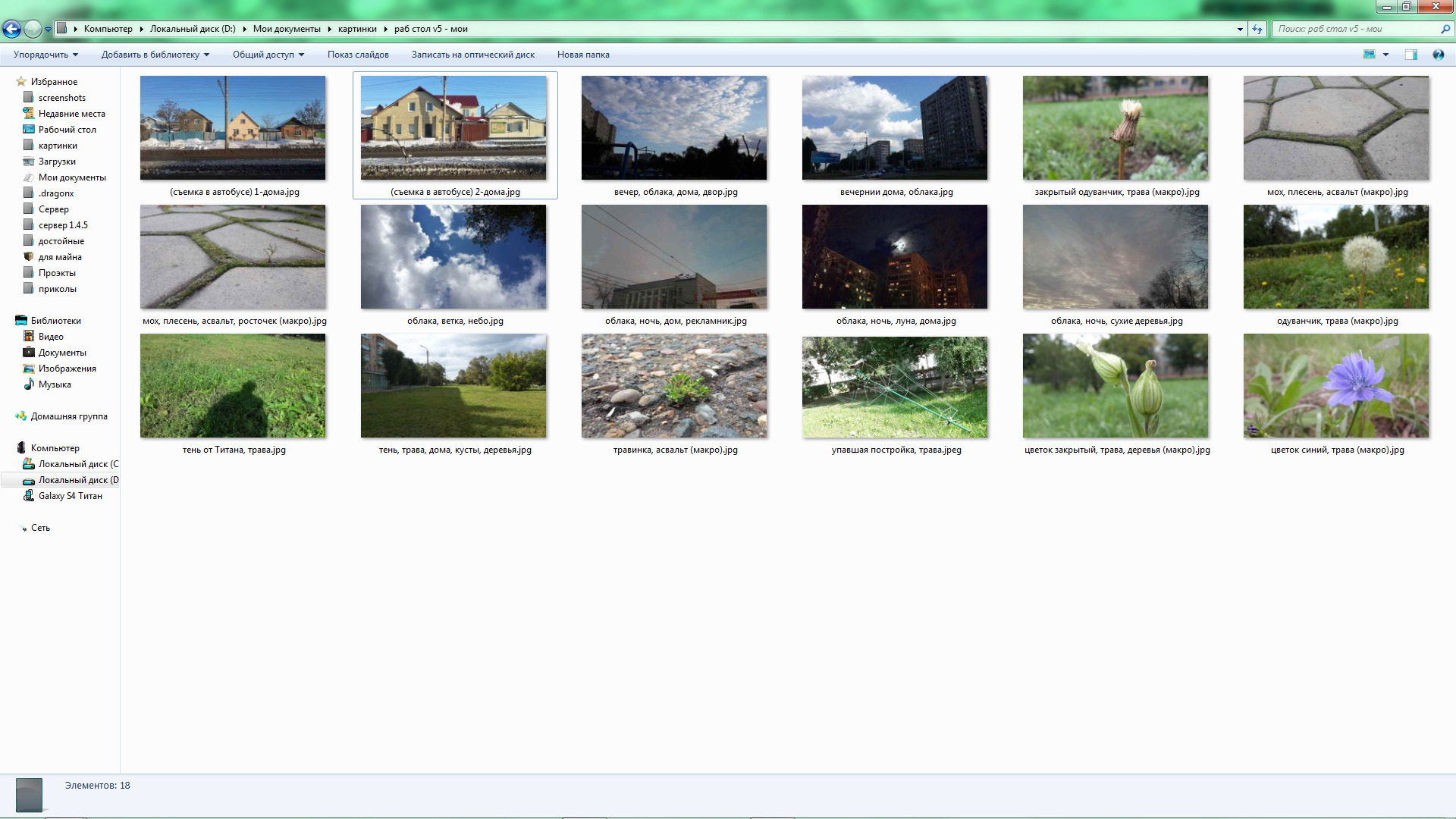Click the Новая папка button

coord(582,55)
